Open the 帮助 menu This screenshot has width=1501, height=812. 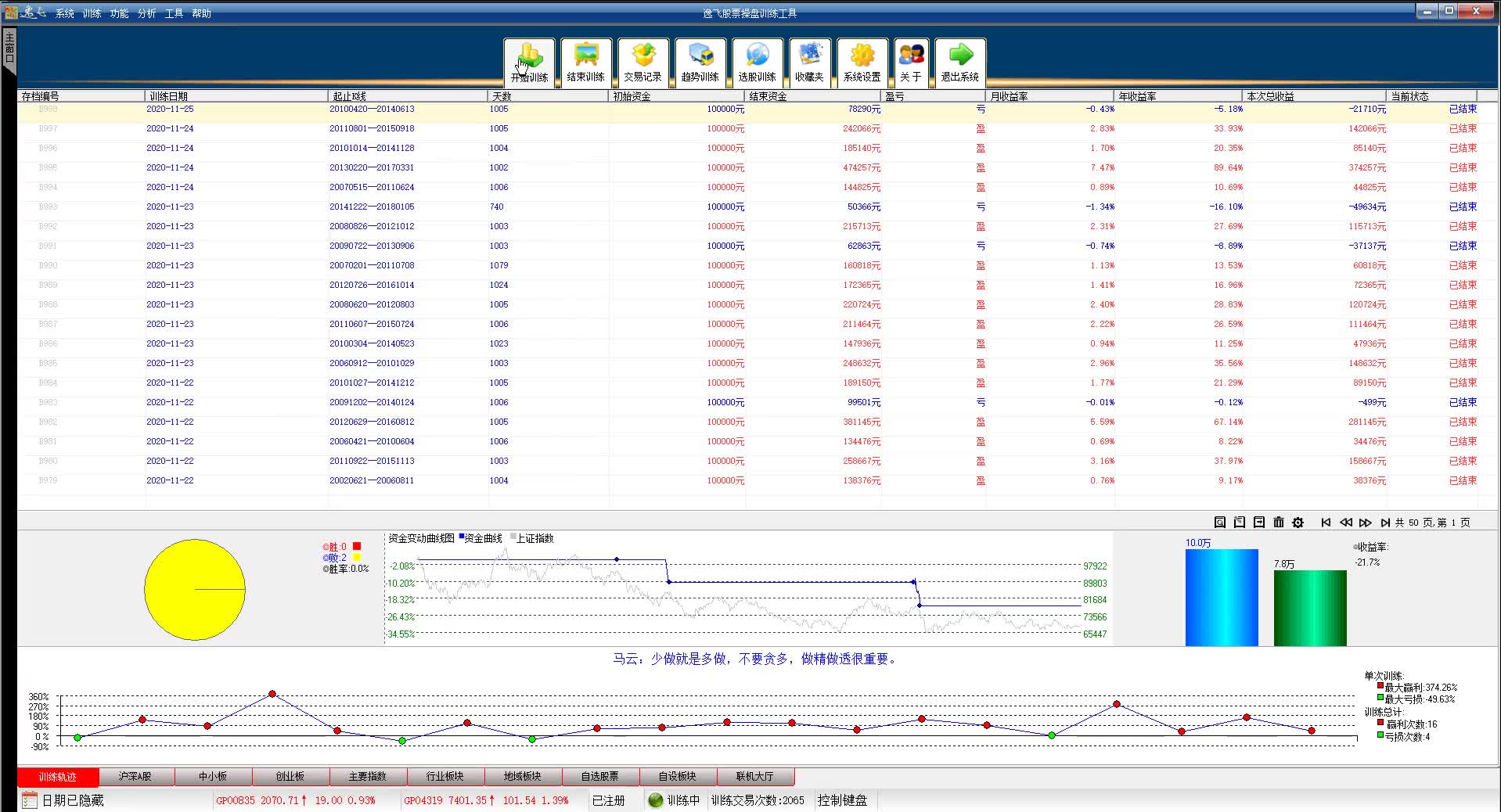[201, 13]
